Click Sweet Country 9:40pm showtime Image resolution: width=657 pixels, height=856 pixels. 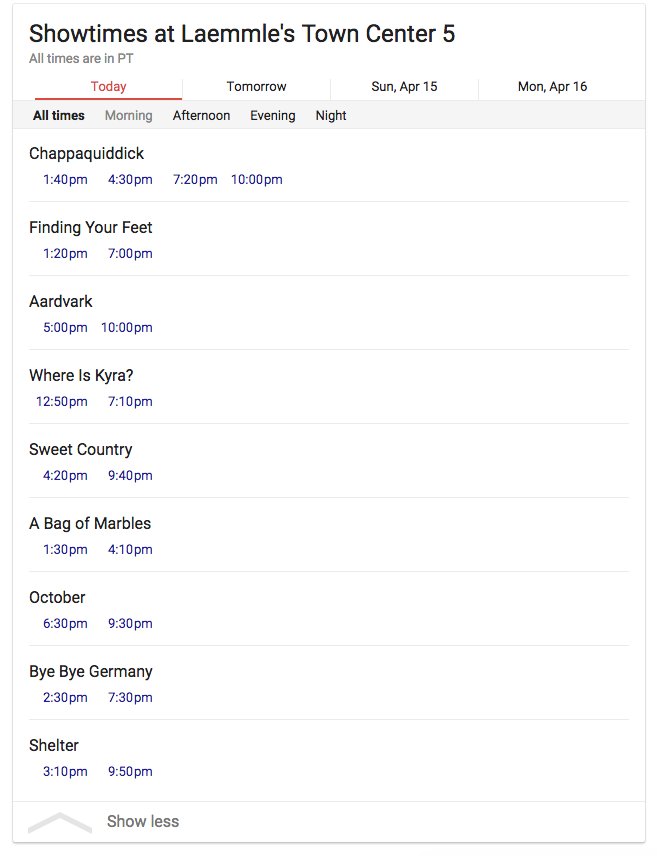coord(130,476)
